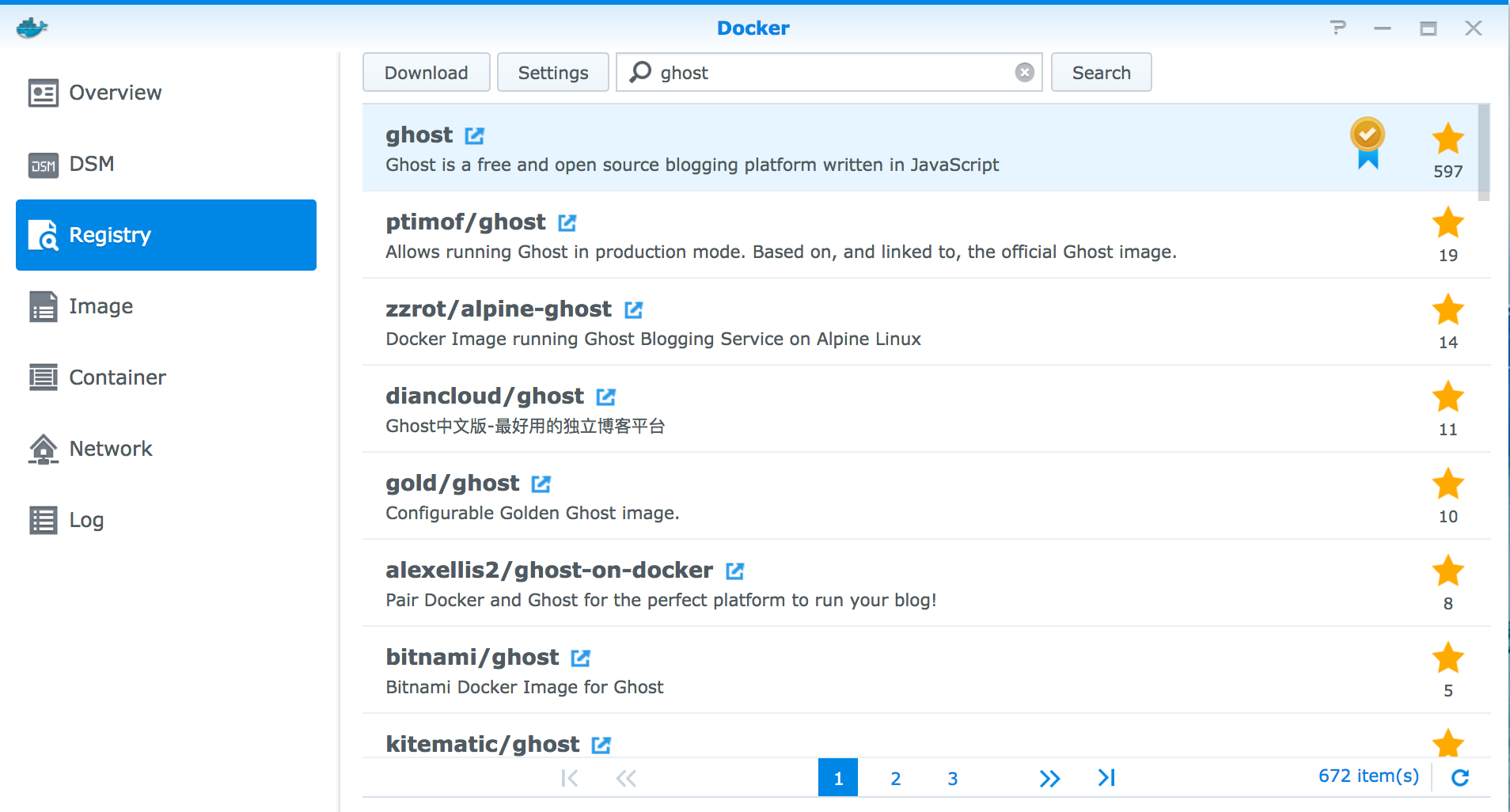
Task: Click the magnifier icon in search box
Action: click(x=640, y=72)
